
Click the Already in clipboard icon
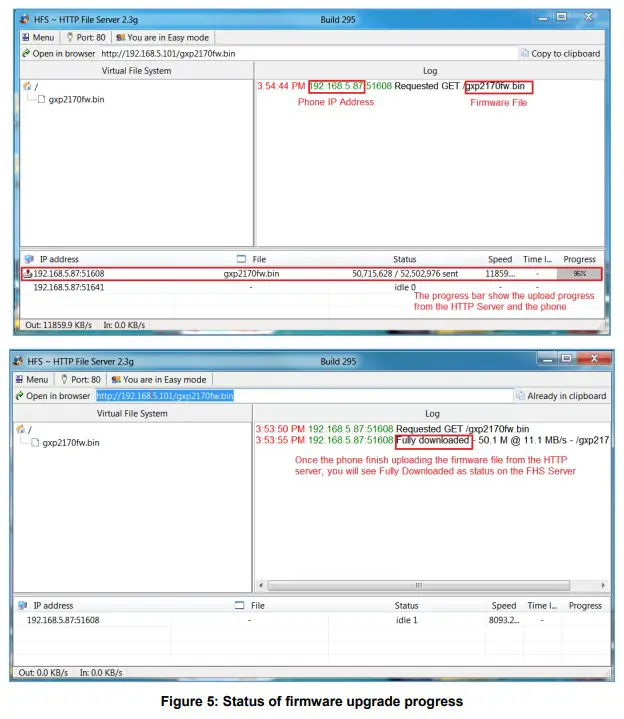520,396
